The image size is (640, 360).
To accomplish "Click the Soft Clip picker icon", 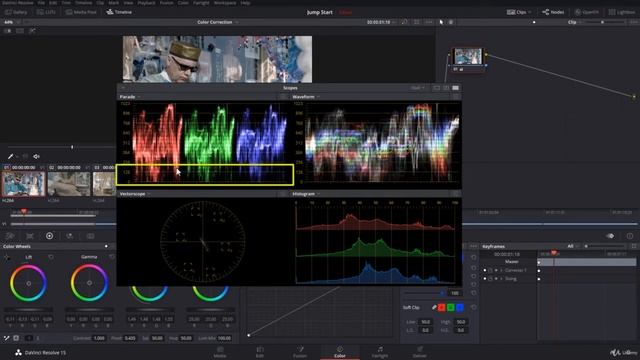I will (434, 307).
